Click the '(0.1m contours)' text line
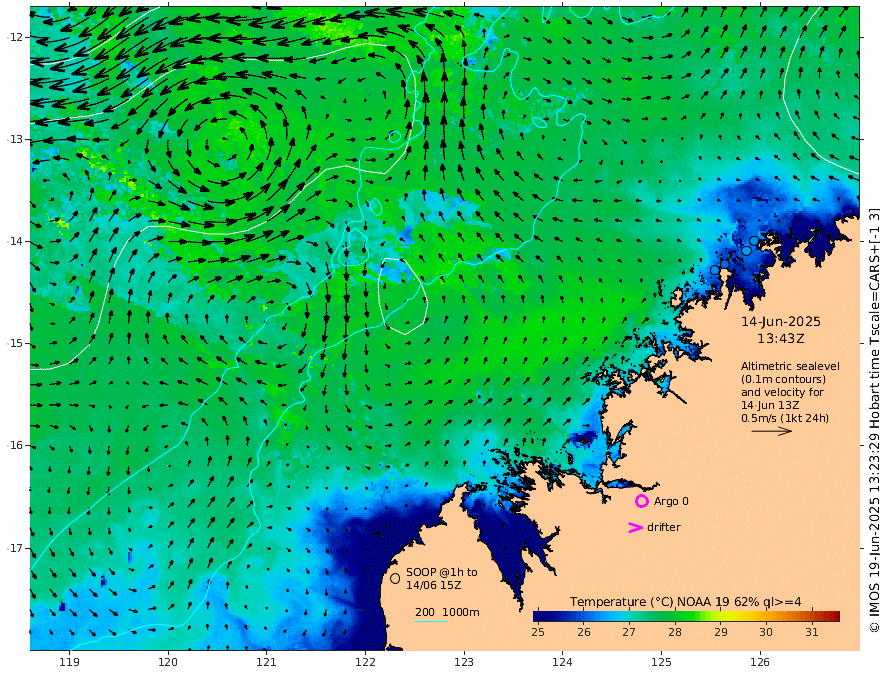This screenshot has height=680, width=880. coord(783,379)
